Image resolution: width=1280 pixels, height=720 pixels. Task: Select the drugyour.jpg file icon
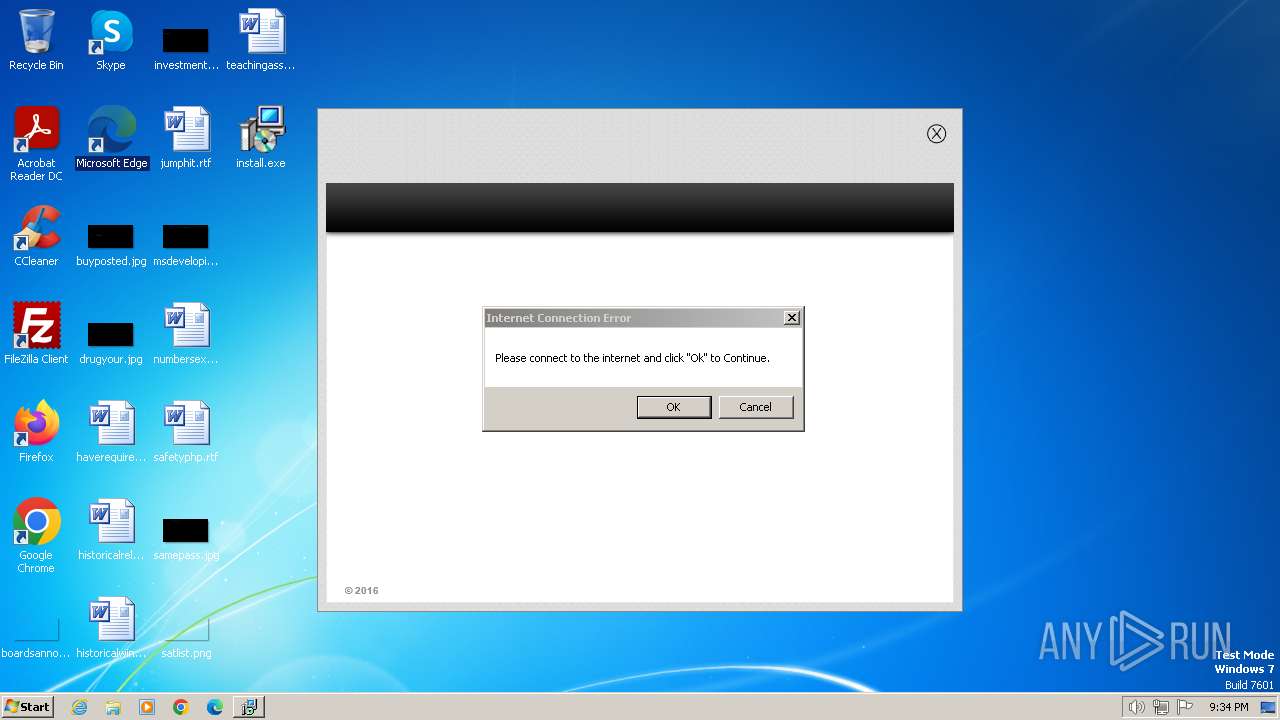111,341
